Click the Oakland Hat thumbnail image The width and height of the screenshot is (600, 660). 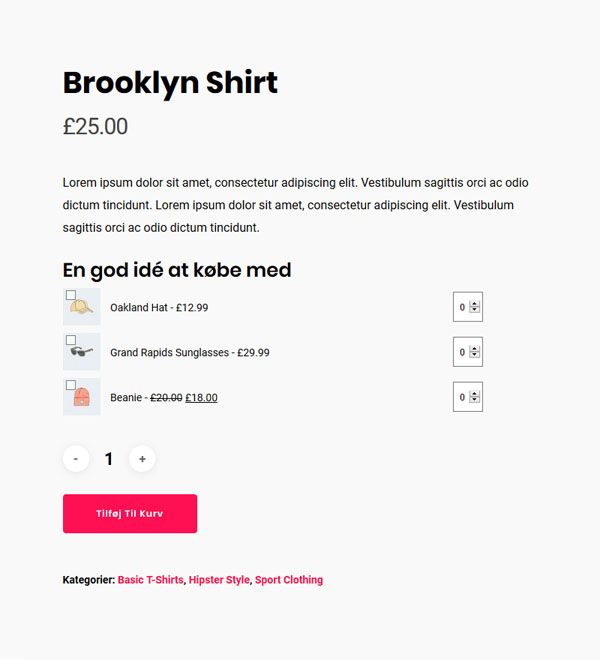[x=82, y=307]
